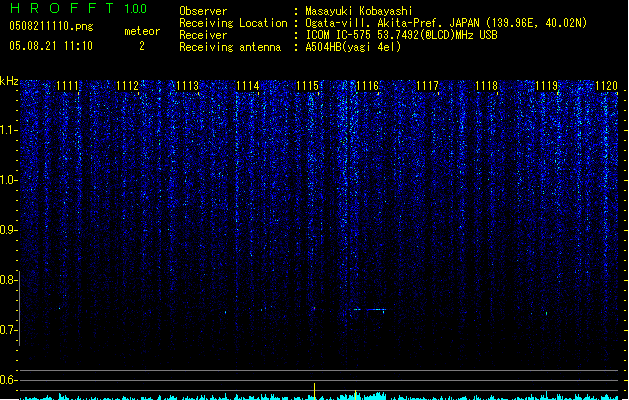This screenshot has height=400, width=629.
Task: Click the date stamp 05.08.21 11:10
Action: (51, 46)
